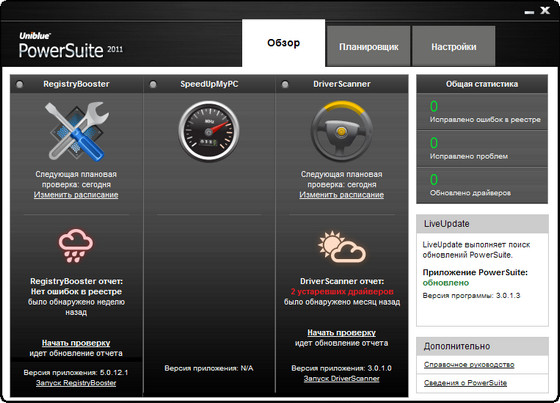
Task: Click the red 2 устаревших драйверов text
Action: 342,292
